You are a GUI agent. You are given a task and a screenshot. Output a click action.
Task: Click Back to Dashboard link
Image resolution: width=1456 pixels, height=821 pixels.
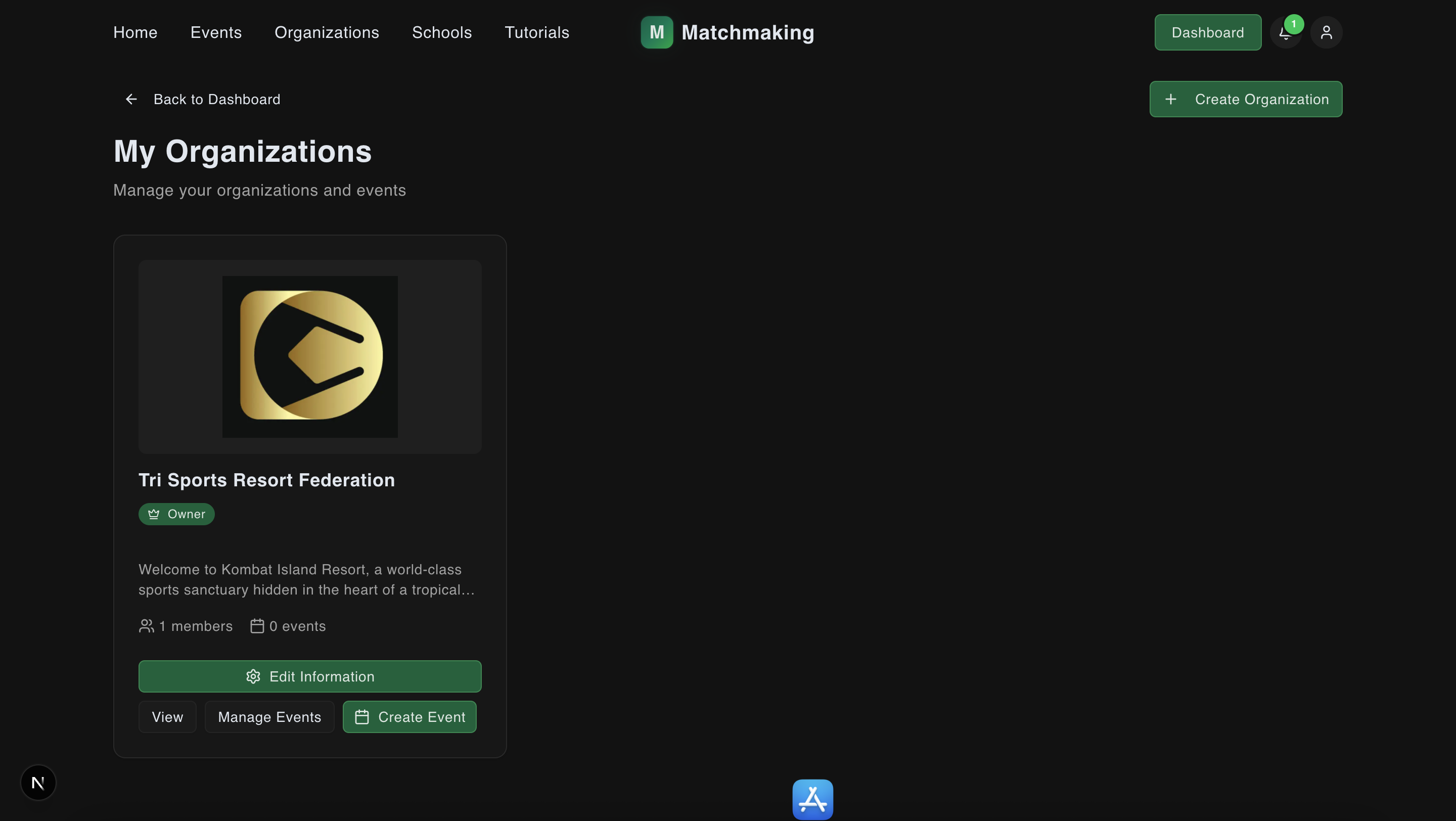(x=203, y=100)
